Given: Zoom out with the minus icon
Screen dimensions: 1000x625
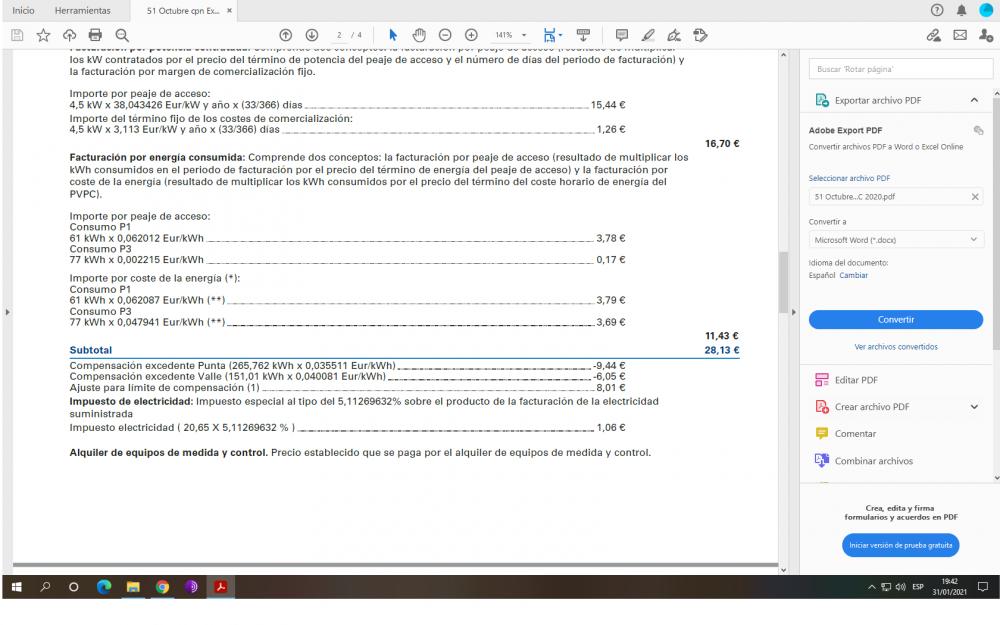Looking at the screenshot, I should coord(445,35).
